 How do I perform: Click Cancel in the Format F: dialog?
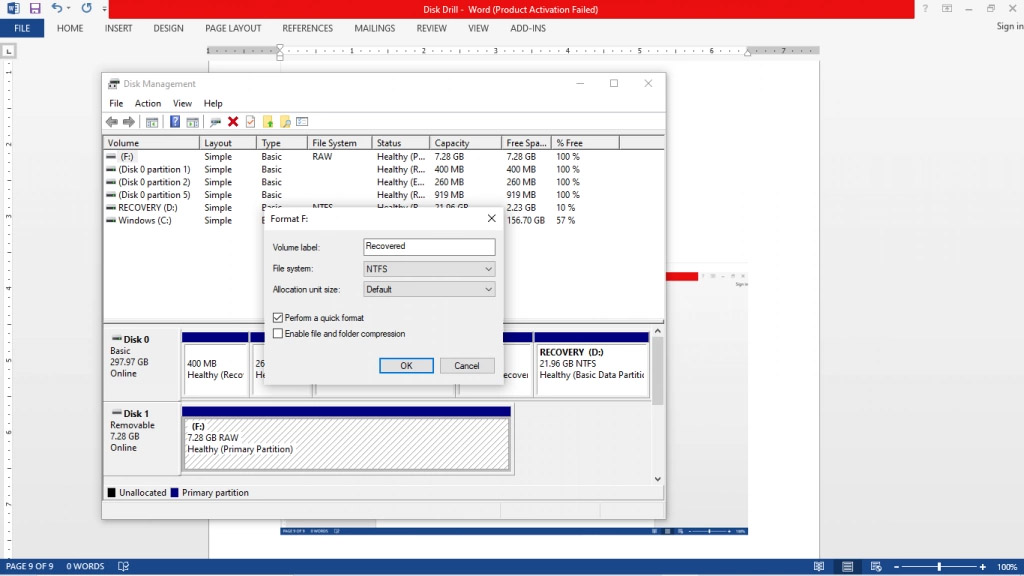click(x=467, y=366)
